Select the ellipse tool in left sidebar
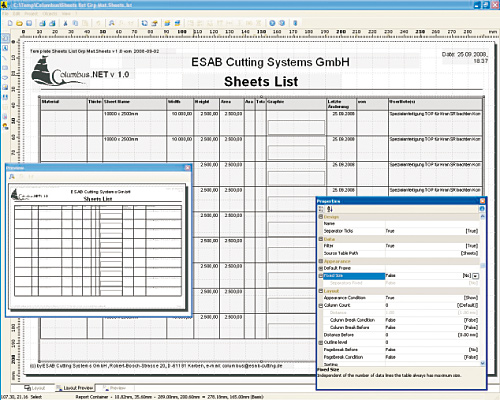The width and height of the screenshot is (500, 400). click(5, 77)
